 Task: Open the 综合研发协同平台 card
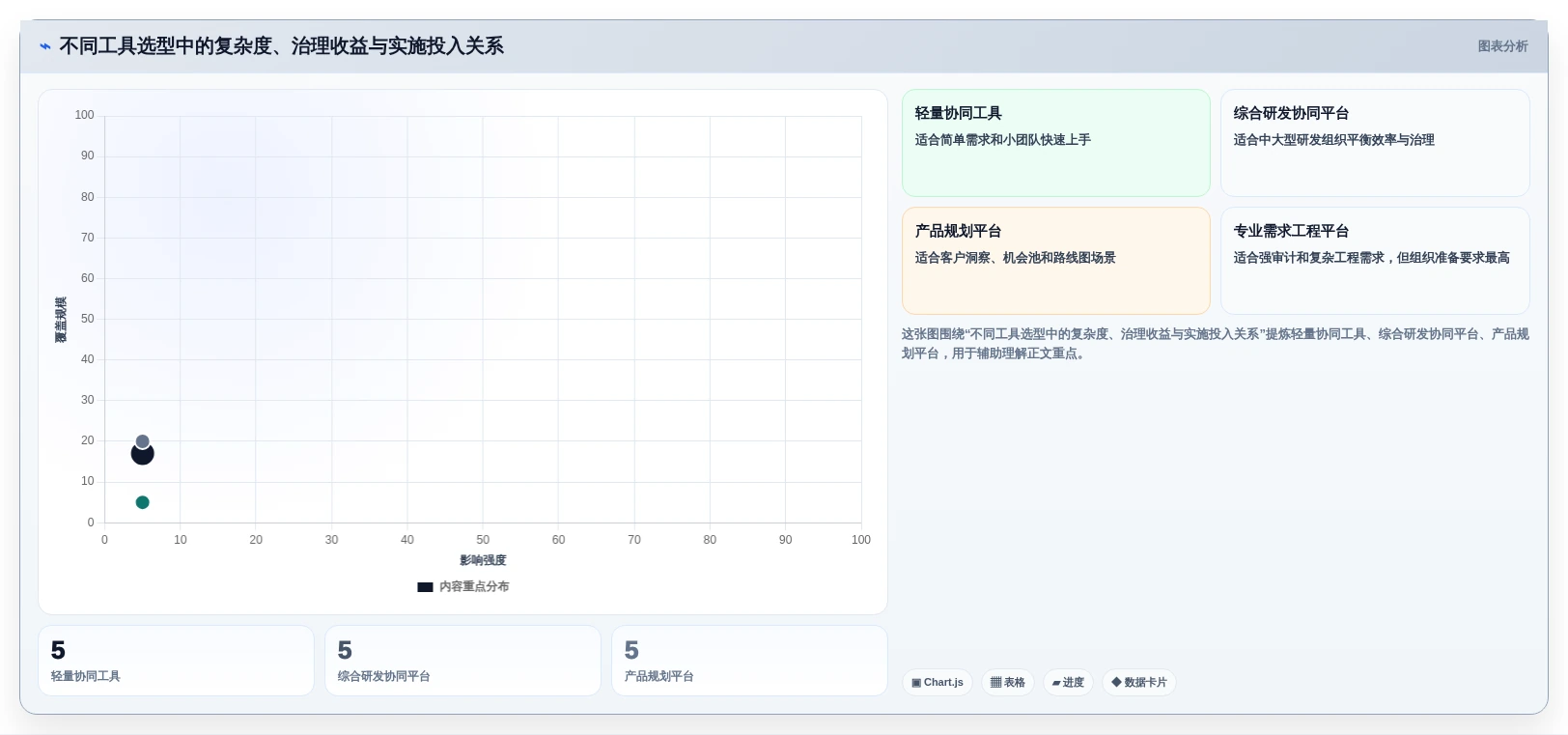coord(1375,143)
